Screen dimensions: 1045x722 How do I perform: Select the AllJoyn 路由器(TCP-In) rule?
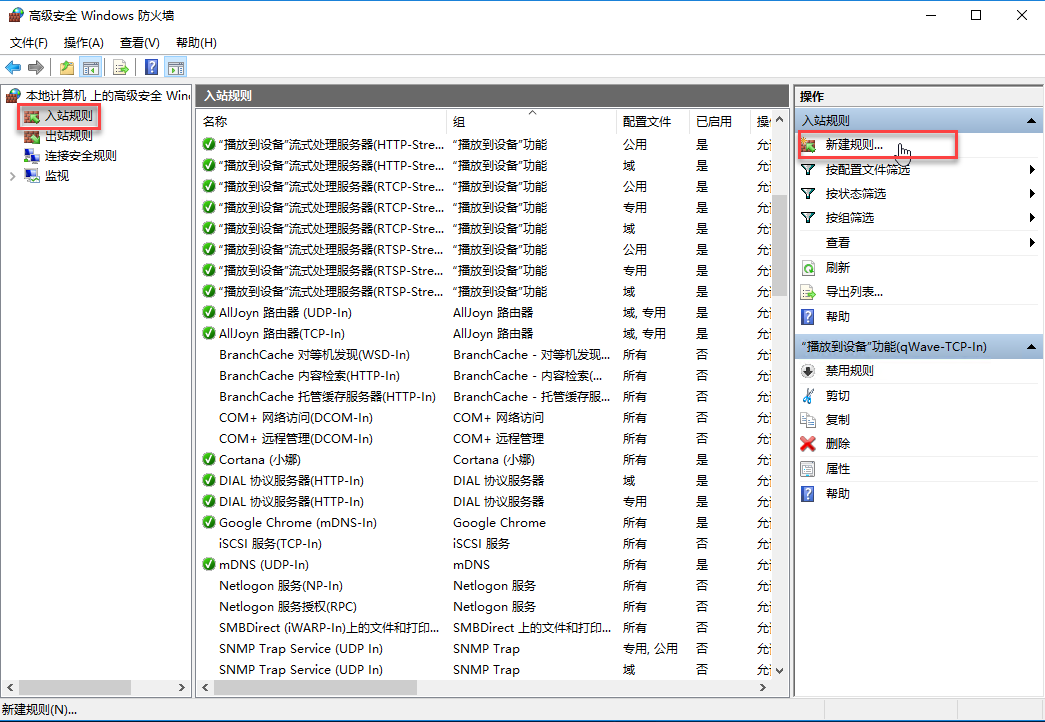point(282,334)
